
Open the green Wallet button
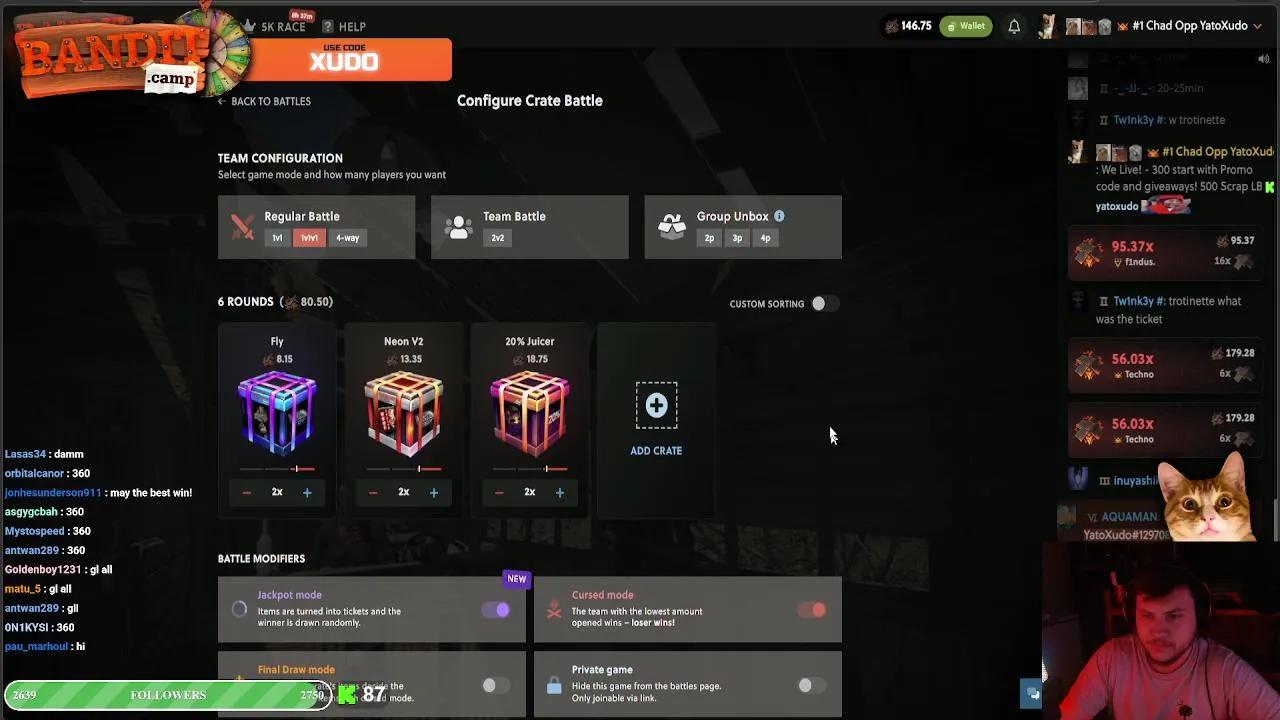pos(966,26)
